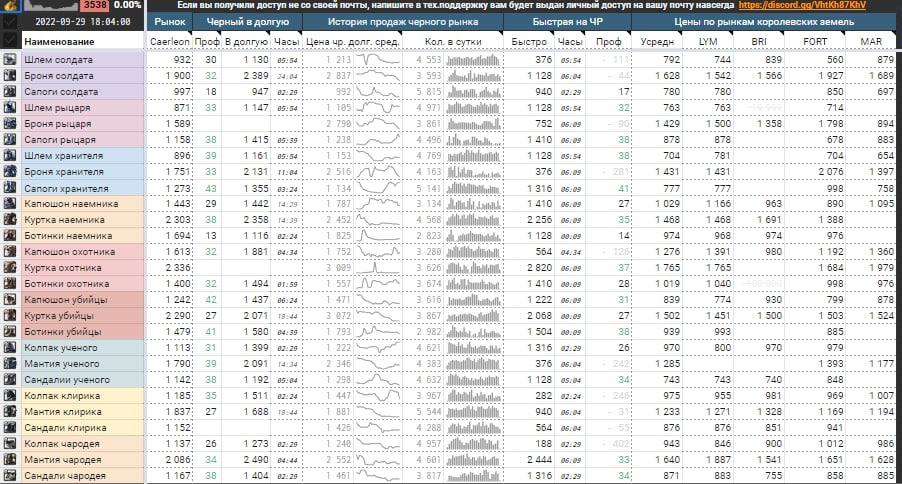This screenshot has width=902, height=484.
Task: Click the FORT column header
Action: tap(815, 41)
